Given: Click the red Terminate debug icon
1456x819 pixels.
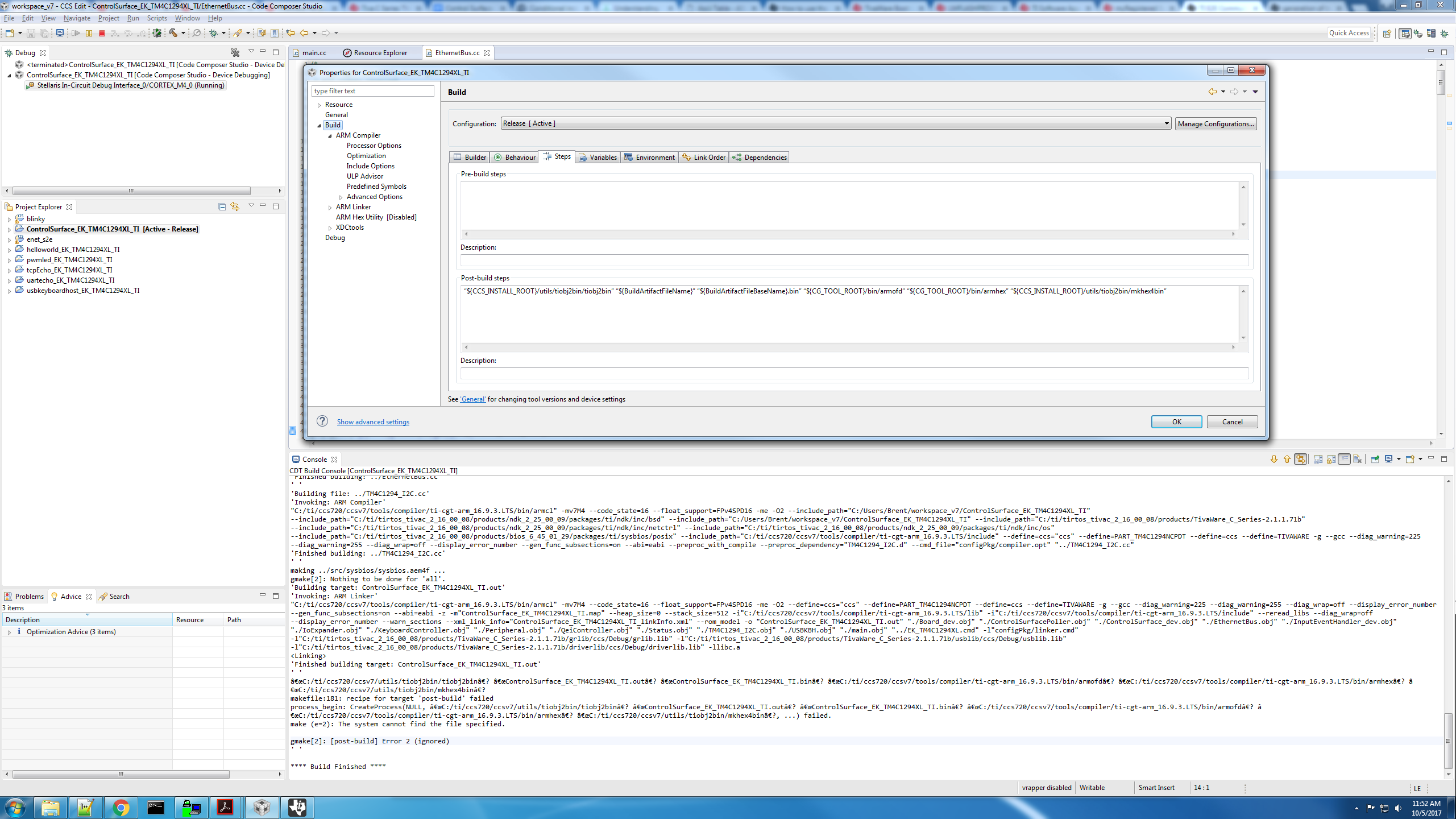Looking at the screenshot, I should [102, 33].
